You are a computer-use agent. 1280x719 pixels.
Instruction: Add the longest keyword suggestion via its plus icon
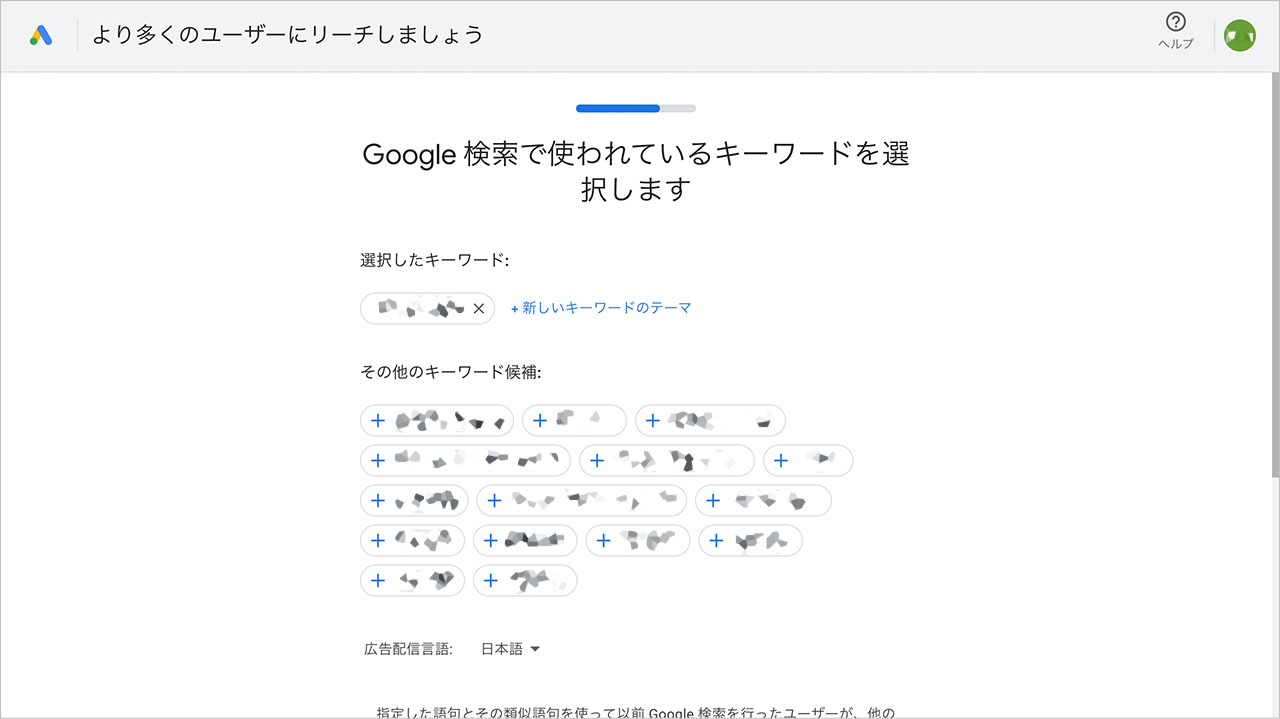378,460
